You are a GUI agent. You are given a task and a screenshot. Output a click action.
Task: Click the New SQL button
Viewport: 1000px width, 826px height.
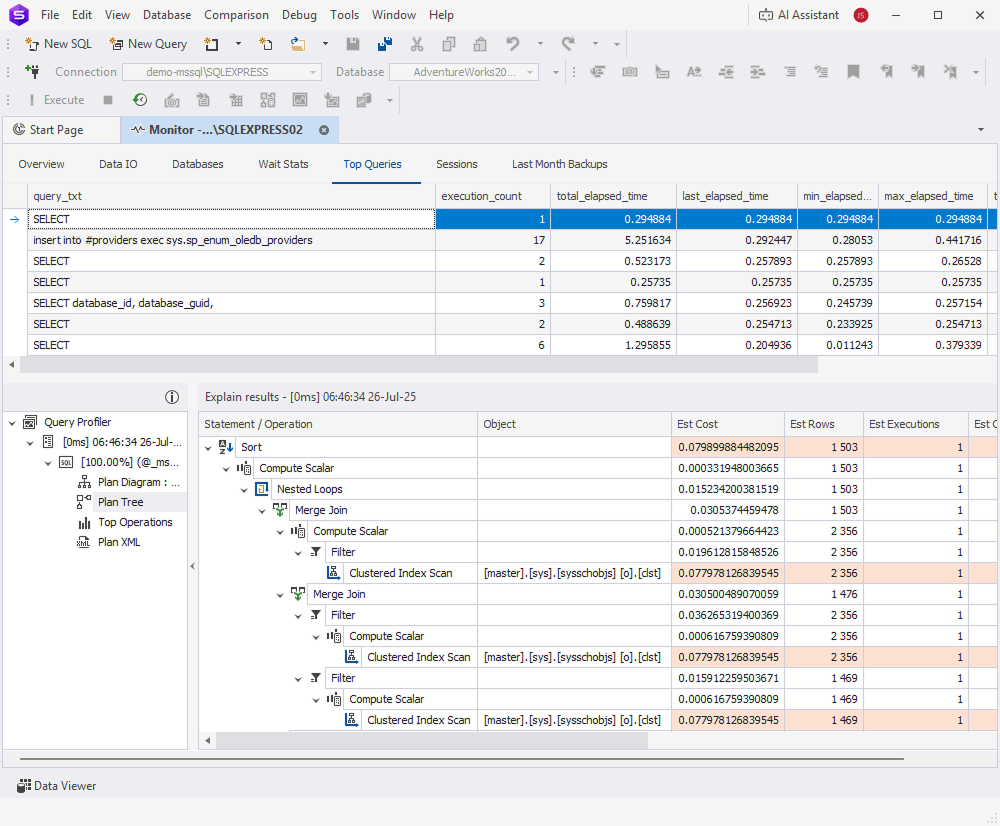pos(58,43)
